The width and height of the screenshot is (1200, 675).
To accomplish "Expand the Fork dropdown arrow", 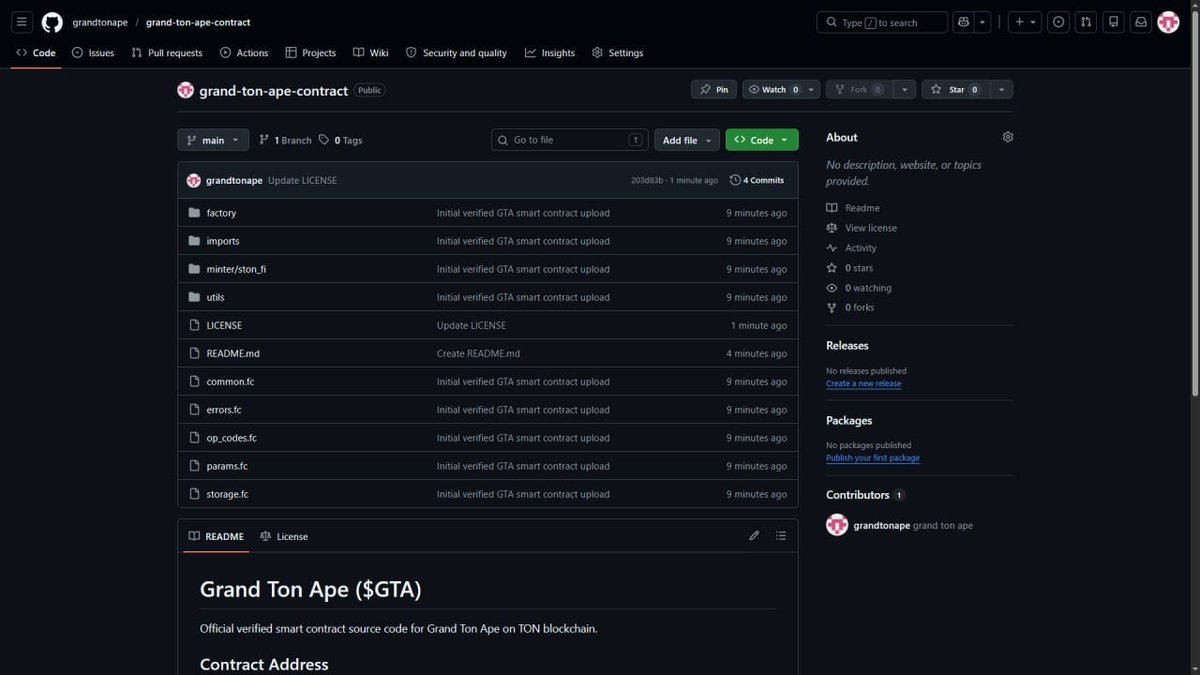I will click(x=904, y=90).
